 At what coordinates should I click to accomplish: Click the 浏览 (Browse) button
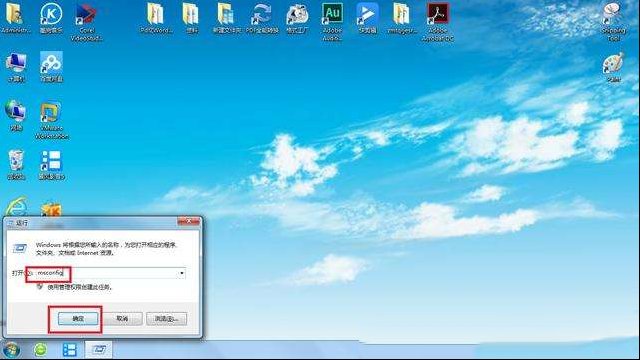(167, 318)
